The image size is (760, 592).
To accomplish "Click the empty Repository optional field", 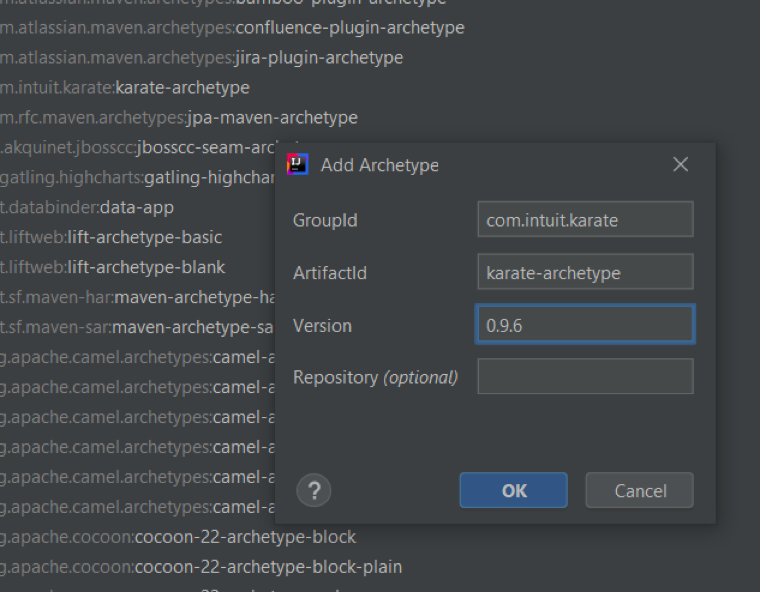I will 585,376.
